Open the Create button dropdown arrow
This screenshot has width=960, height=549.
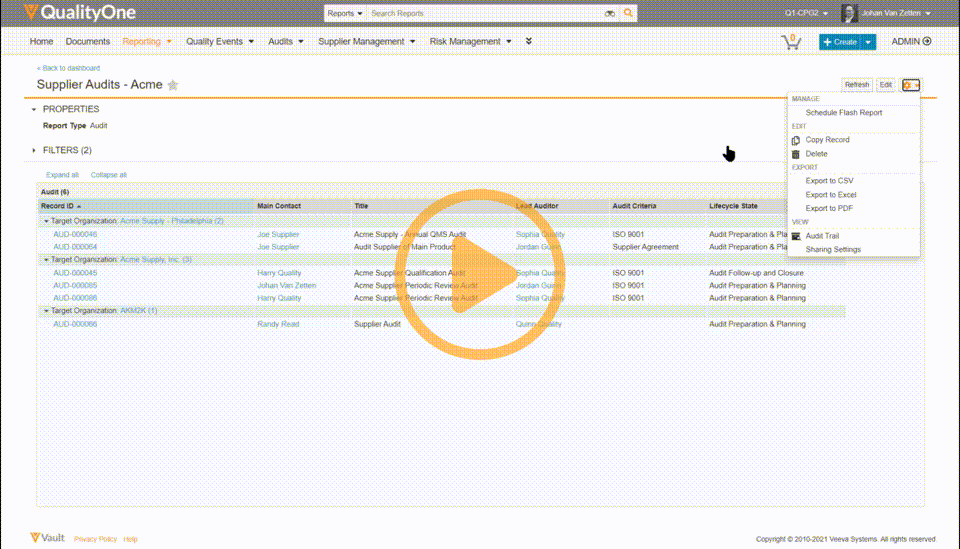pos(868,42)
